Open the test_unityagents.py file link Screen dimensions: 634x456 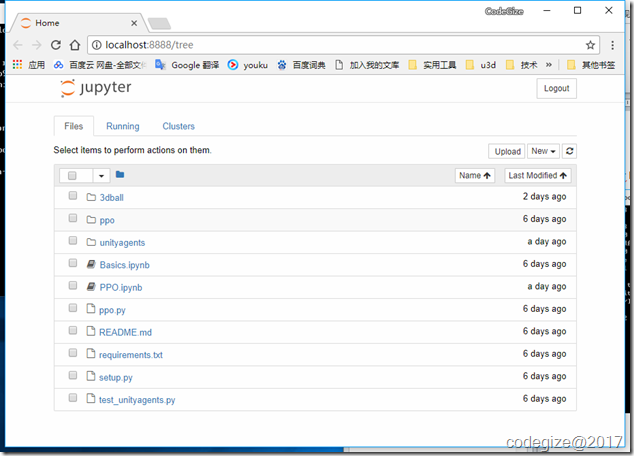click(x=137, y=400)
